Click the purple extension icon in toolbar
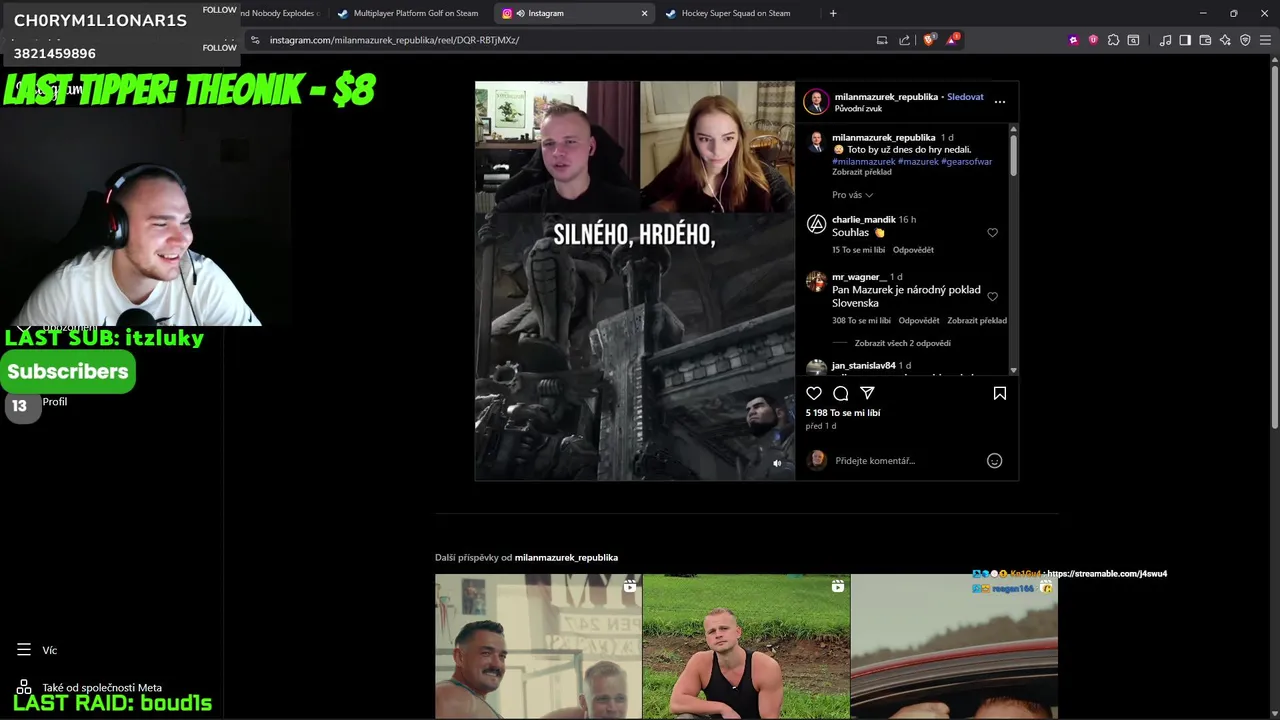Image resolution: width=1280 pixels, height=720 pixels. point(1073,40)
